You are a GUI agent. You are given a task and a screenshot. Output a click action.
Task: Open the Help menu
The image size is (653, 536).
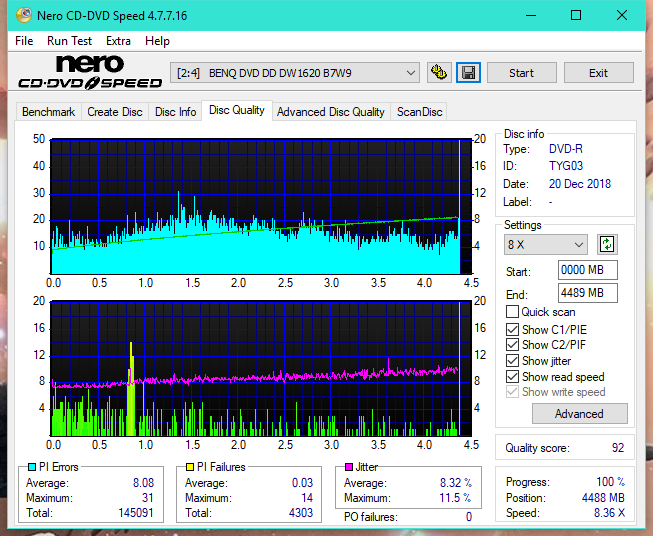(x=157, y=41)
